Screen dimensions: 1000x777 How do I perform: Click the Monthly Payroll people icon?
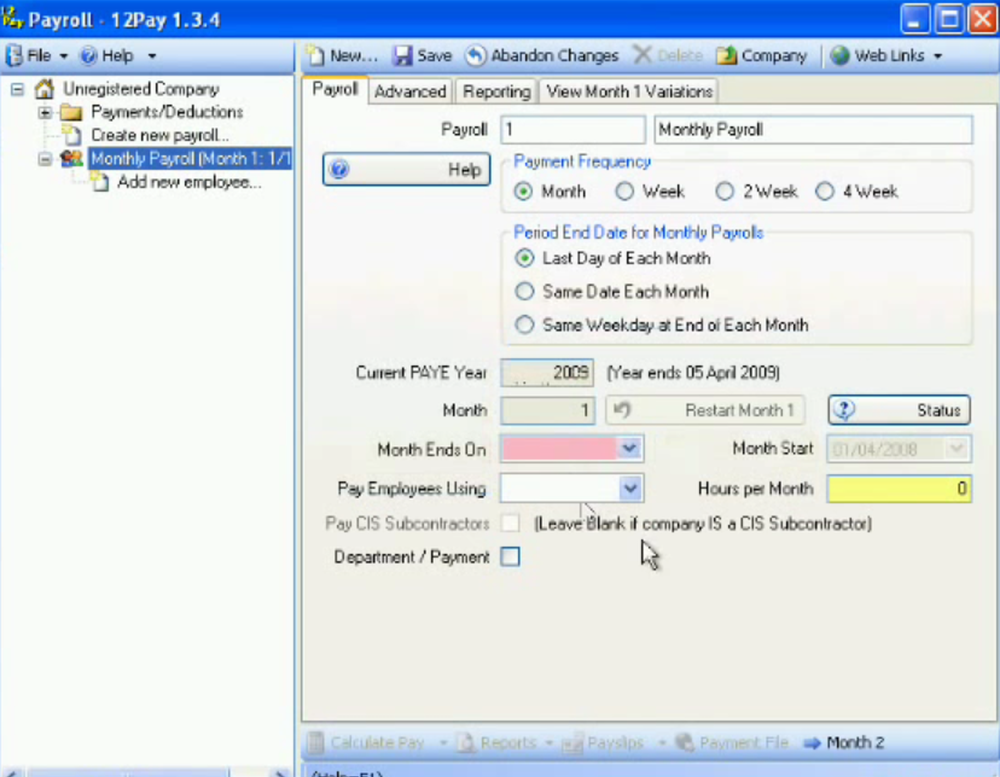[x=71, y=158]
